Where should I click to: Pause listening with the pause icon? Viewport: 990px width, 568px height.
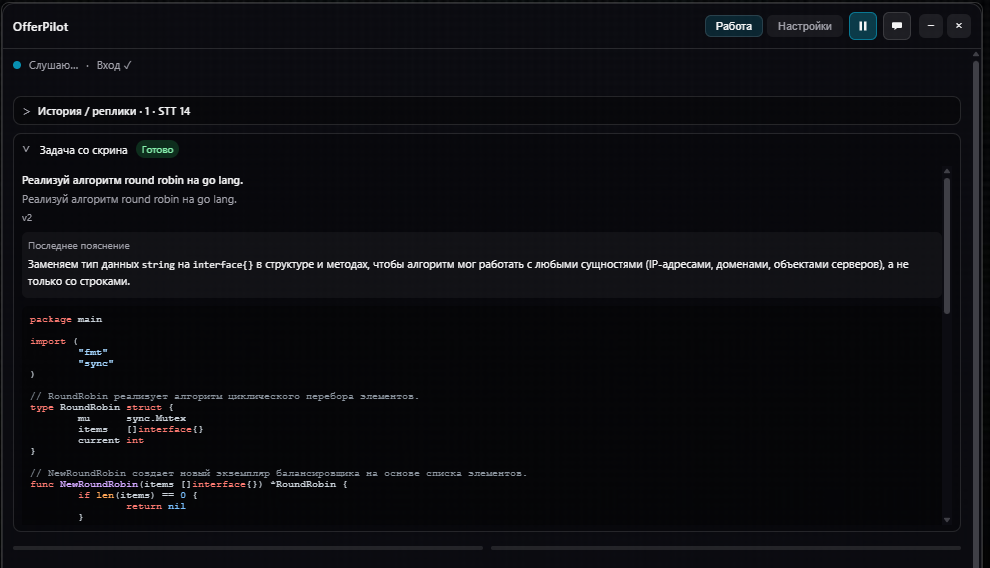click(862, 26)
